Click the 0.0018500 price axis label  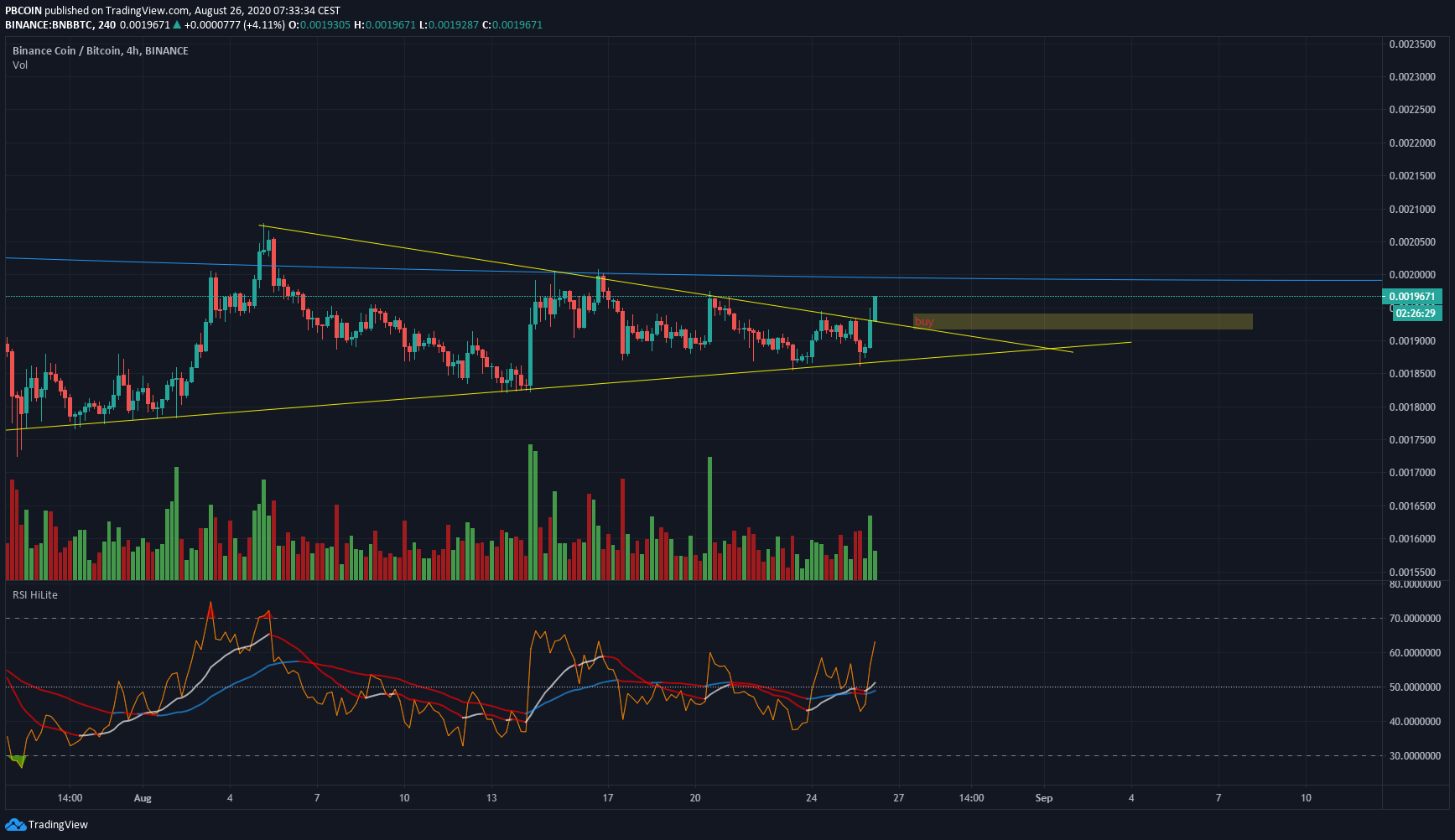pyautogui.click(x=1412, y=373)
